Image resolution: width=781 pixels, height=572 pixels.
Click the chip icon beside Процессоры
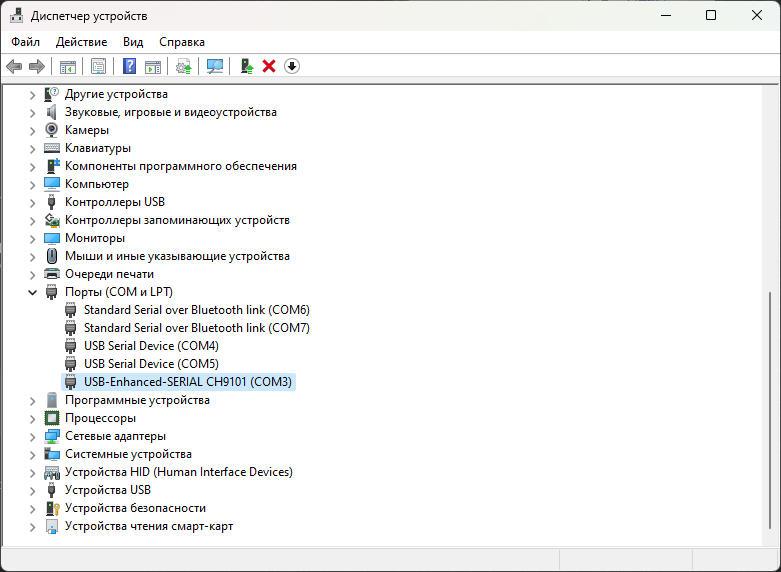(52, 418)
